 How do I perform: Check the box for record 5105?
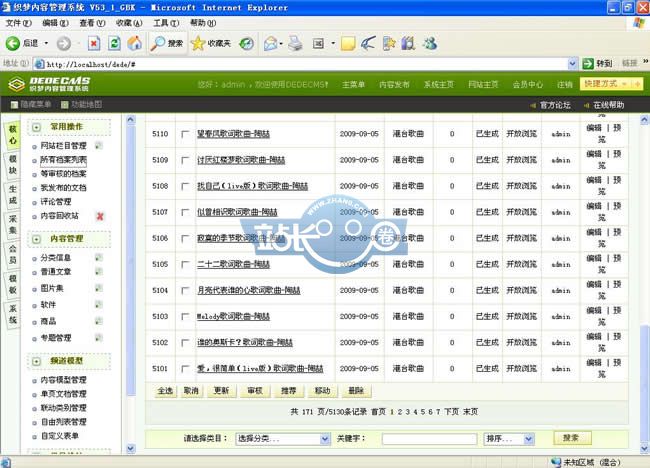pyautogui.click(x=185, y=264)
